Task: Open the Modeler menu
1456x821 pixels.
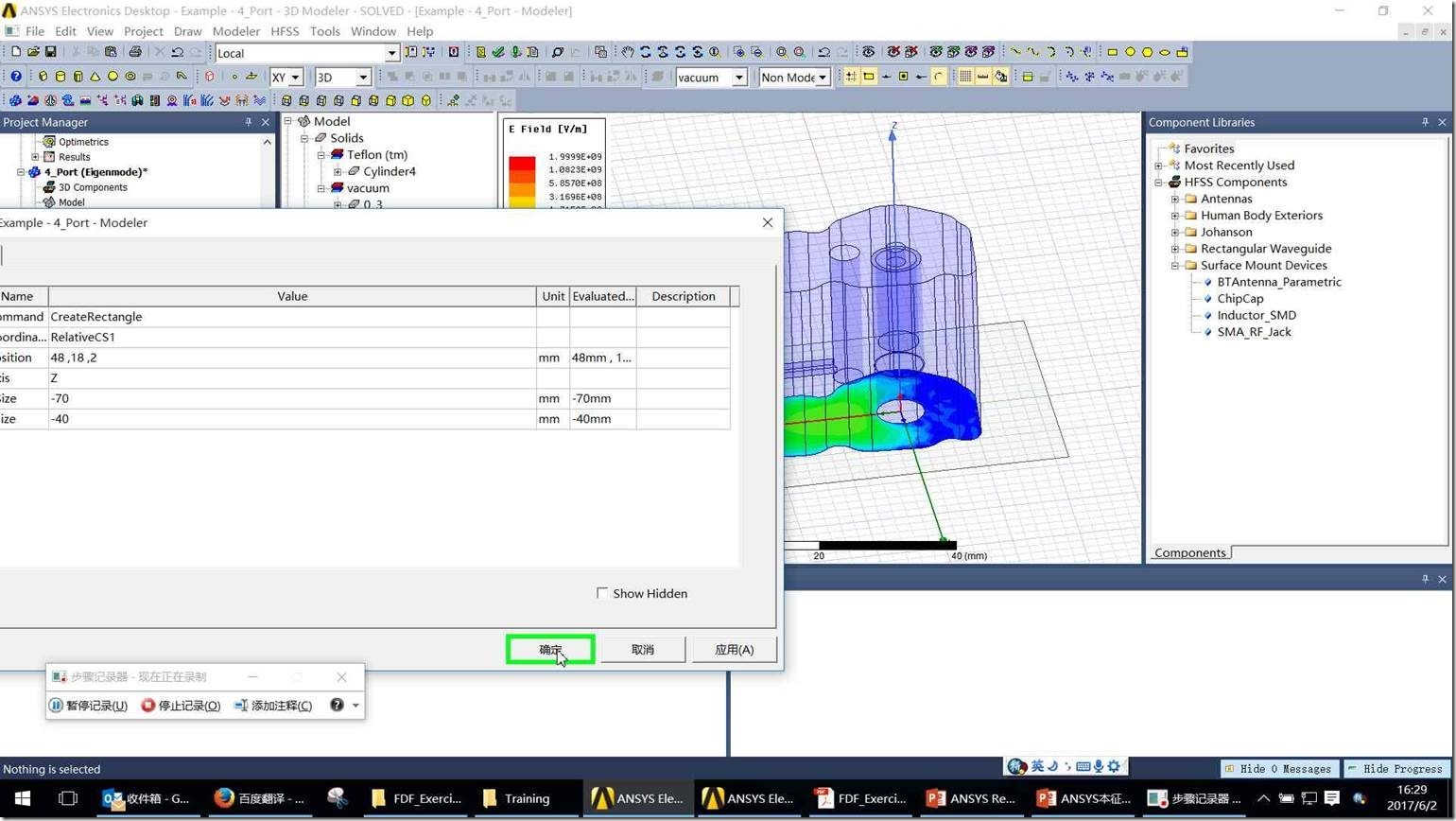Action: 235,31
